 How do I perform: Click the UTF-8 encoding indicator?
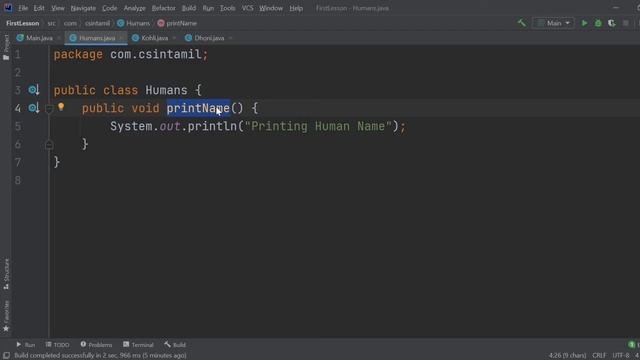621,356
